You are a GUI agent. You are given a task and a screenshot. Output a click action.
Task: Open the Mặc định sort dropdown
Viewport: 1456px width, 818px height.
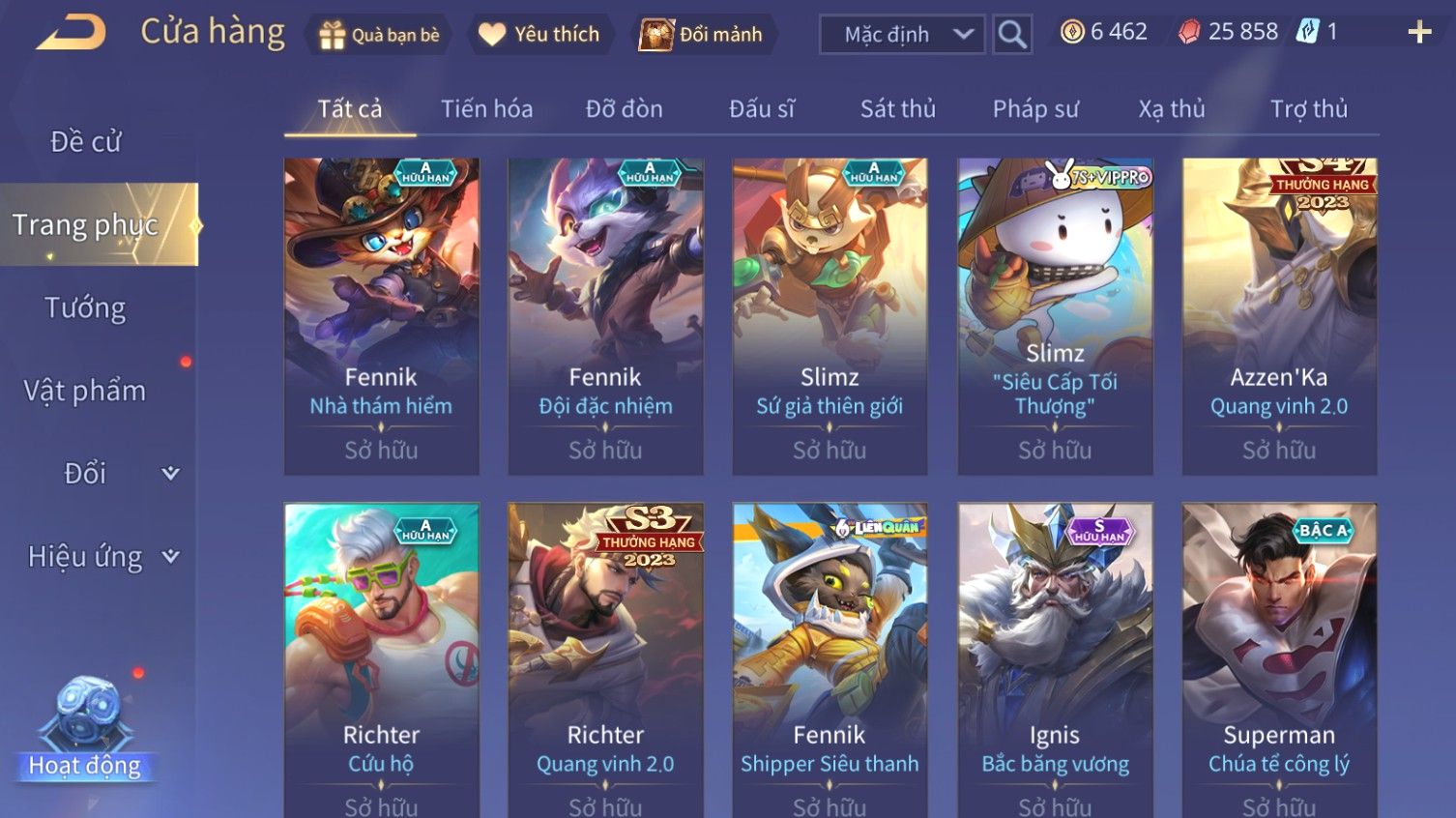[902, 35]
